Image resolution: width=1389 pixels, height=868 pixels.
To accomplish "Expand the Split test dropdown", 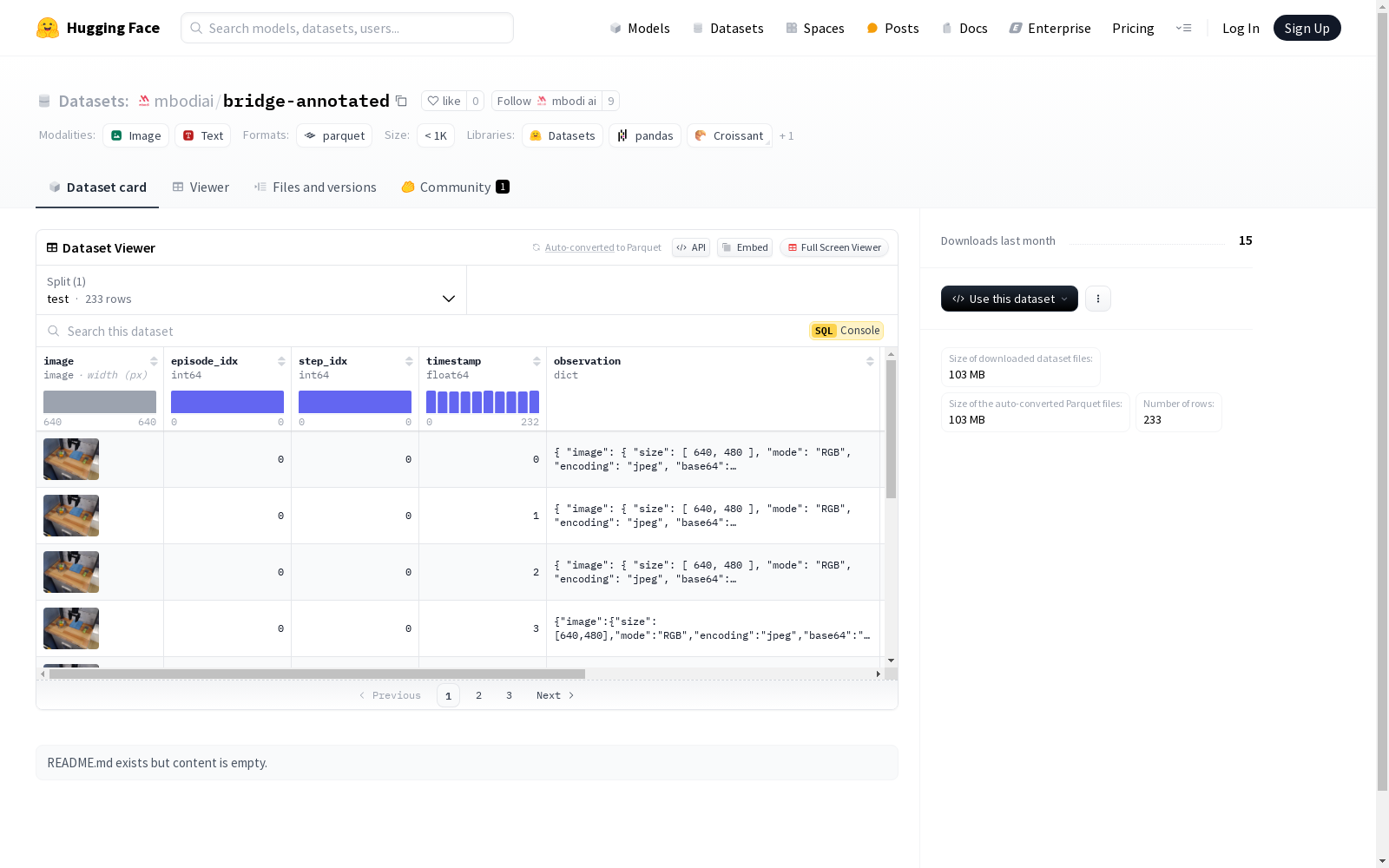I will (252, 290).
